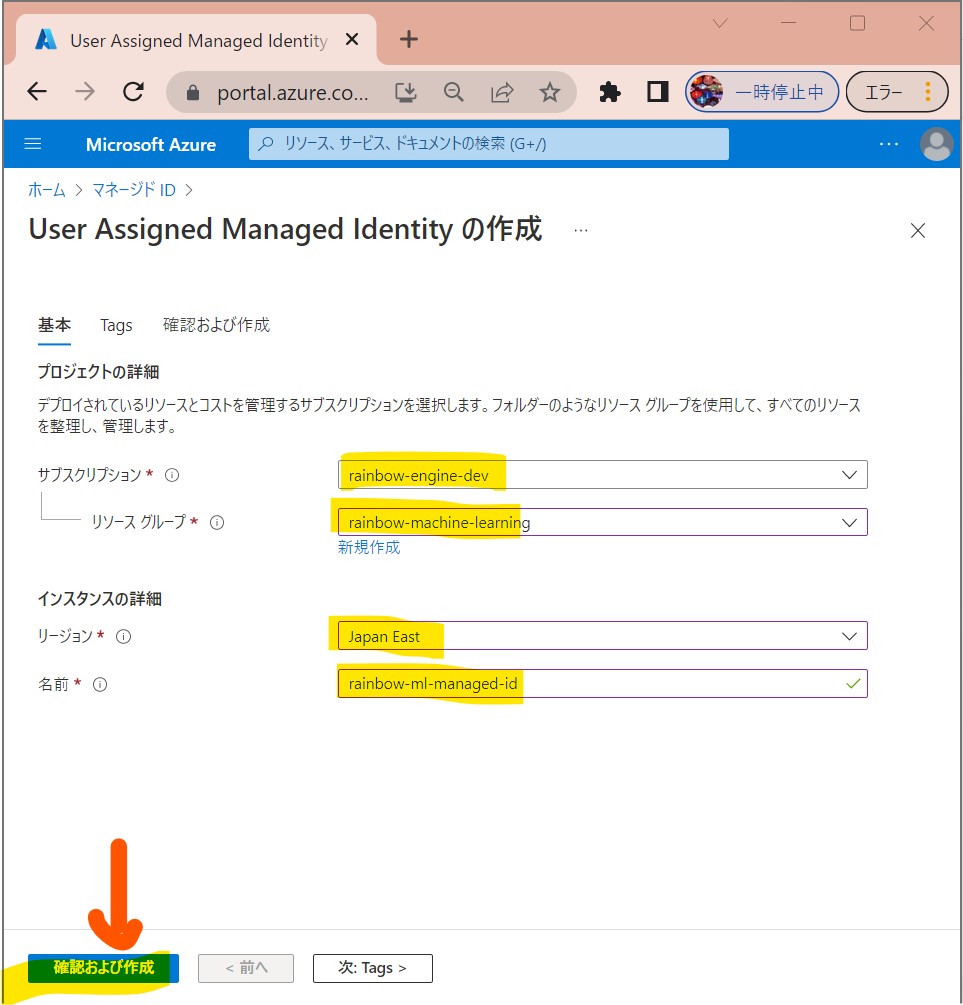Image resolution: width=963 pixels, height=1005 pixels.
Task: Switch to the 確認および作成 tab
Action: tap(217, 325)
